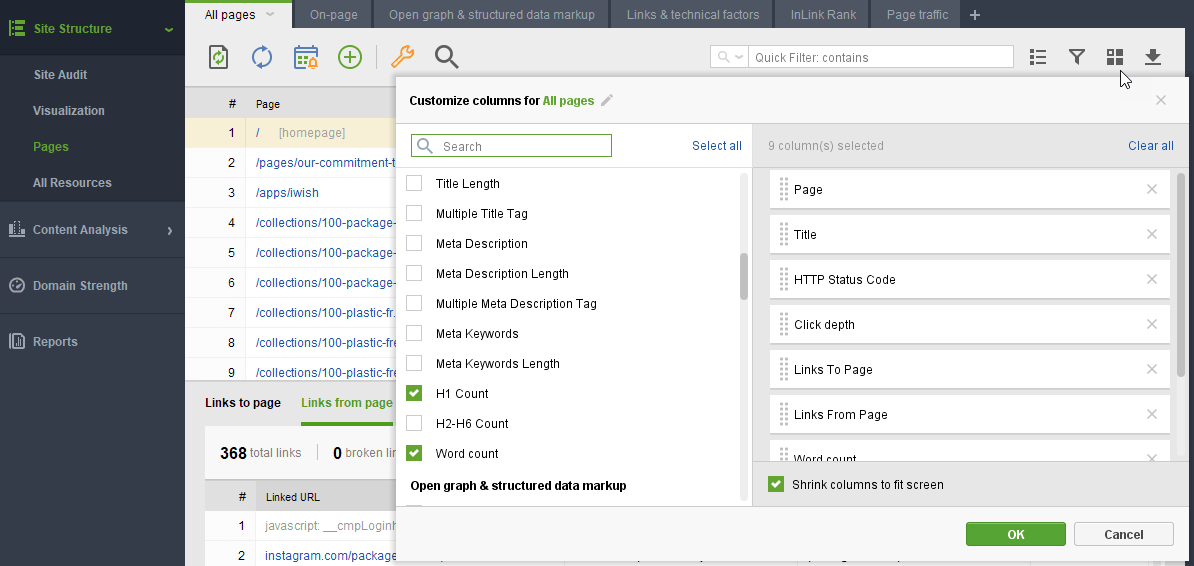Viewport: 1194px width, 566px height.
Task: Click the rebuild project refresh icon
Action: tap(262, 57)
